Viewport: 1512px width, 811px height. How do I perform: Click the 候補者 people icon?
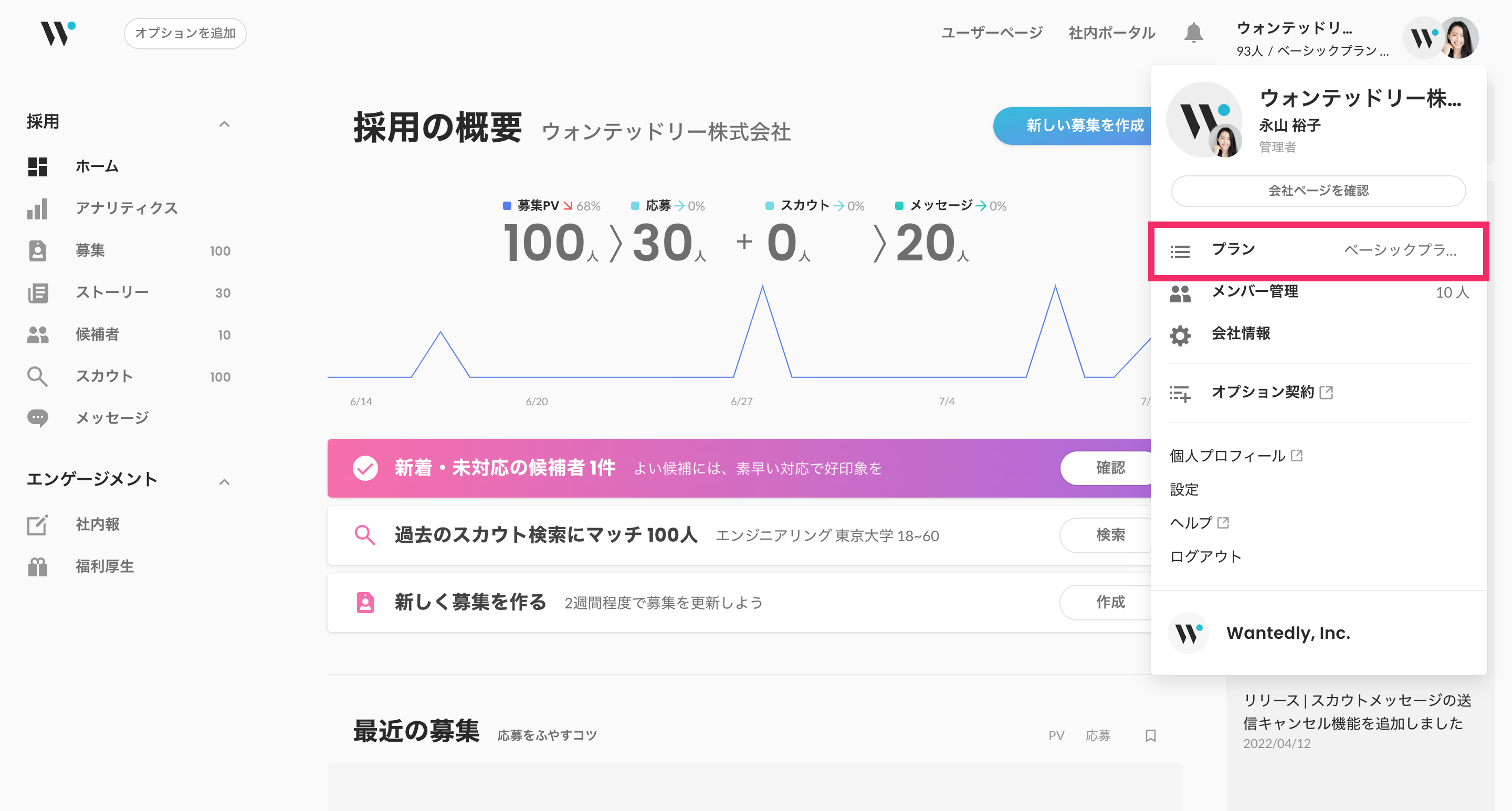pyautogui.click(x=38, y=334)
